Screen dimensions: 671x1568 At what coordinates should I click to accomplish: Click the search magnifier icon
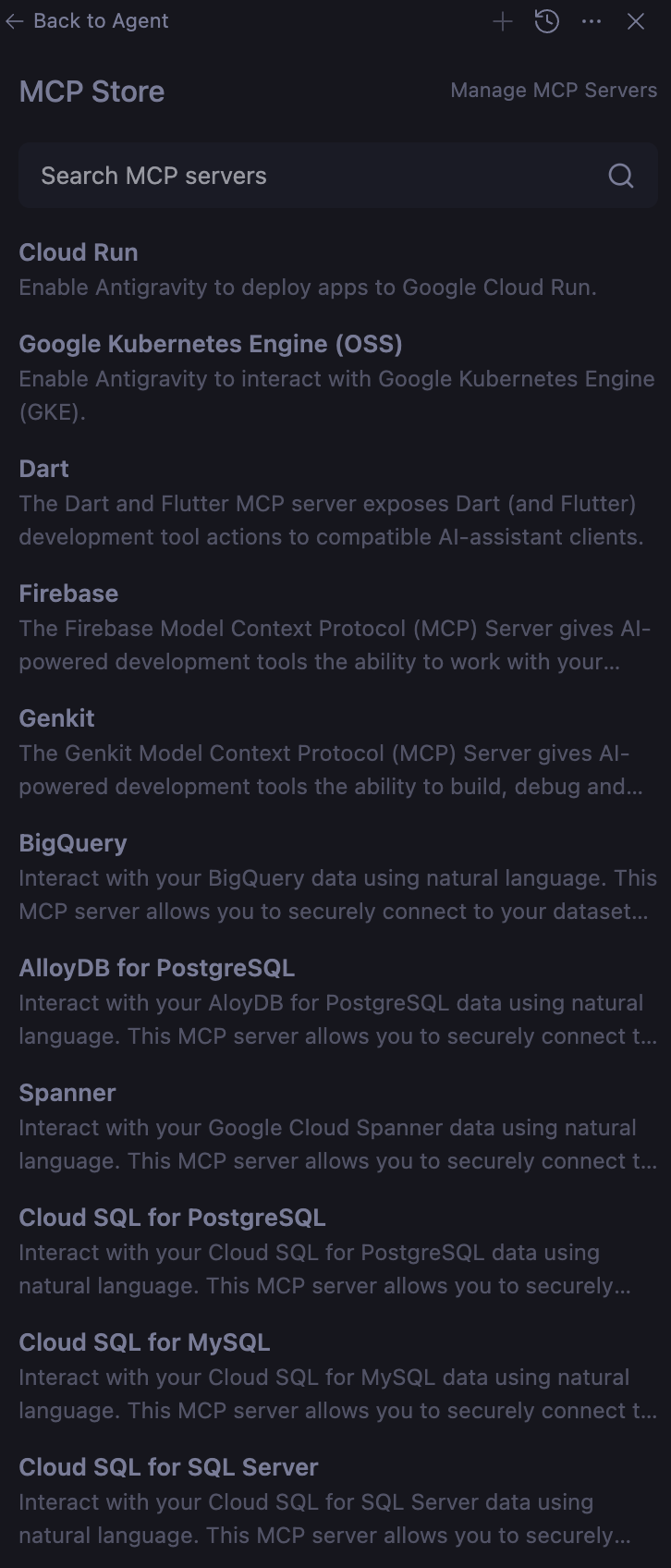pos(621,176)
